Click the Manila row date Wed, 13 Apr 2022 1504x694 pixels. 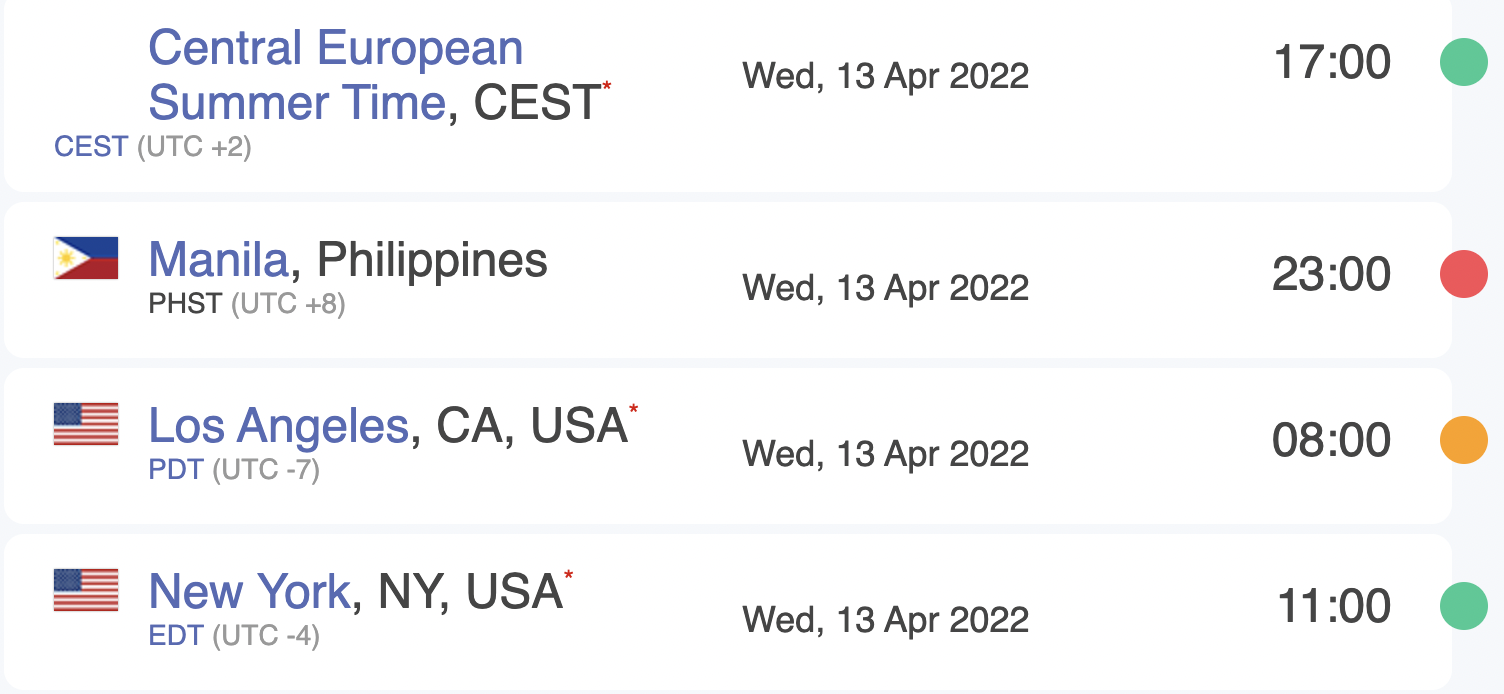(885, 288)
